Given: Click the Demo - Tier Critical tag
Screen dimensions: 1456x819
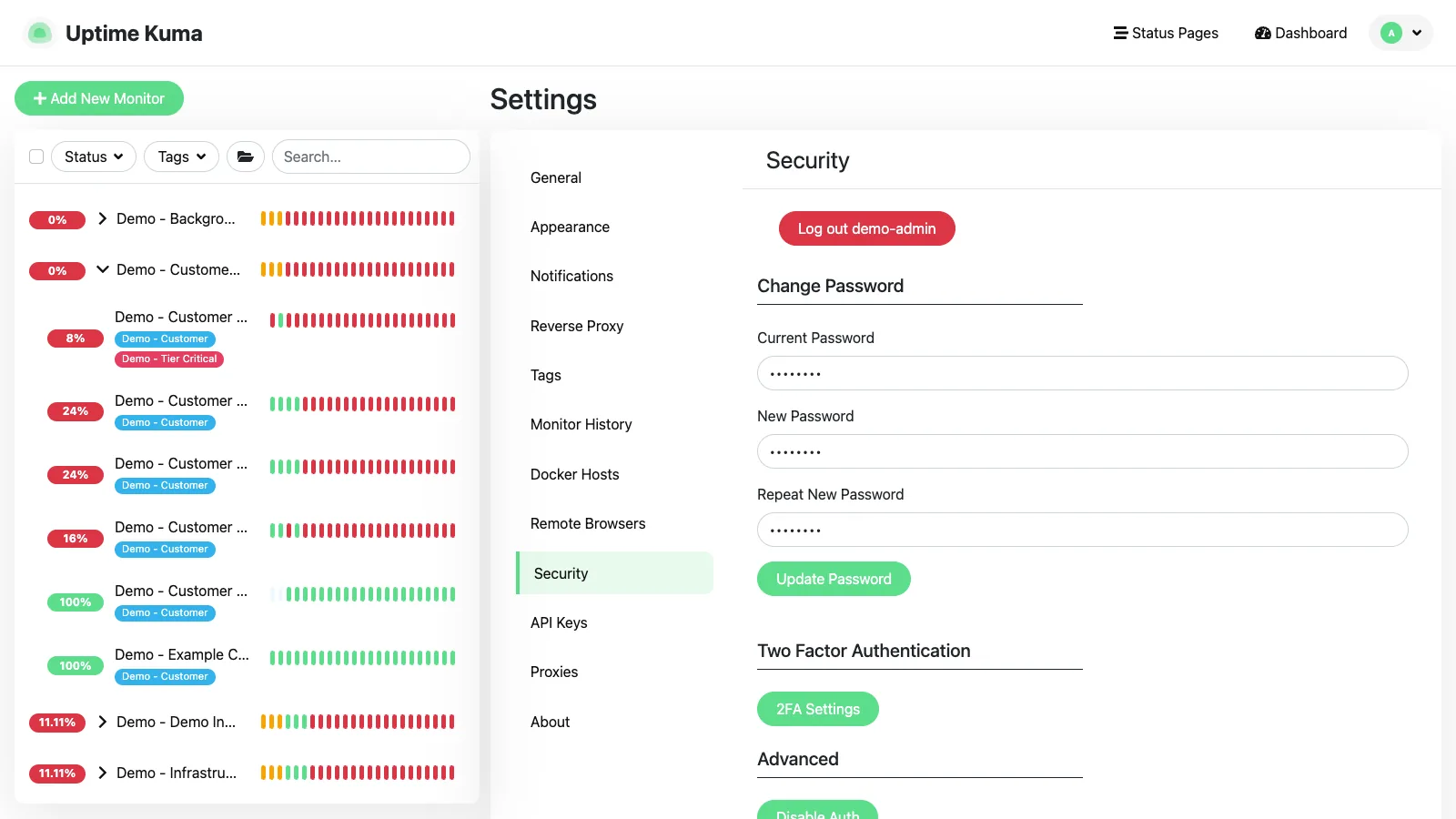Looking at the screenshot, I should tap(169, 359).
